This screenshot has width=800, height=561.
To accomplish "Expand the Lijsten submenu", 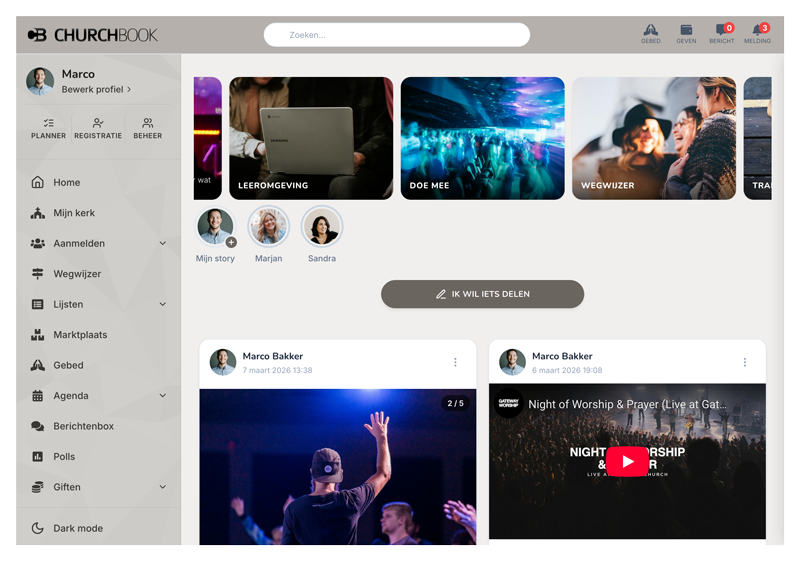I will pos(163,304).
